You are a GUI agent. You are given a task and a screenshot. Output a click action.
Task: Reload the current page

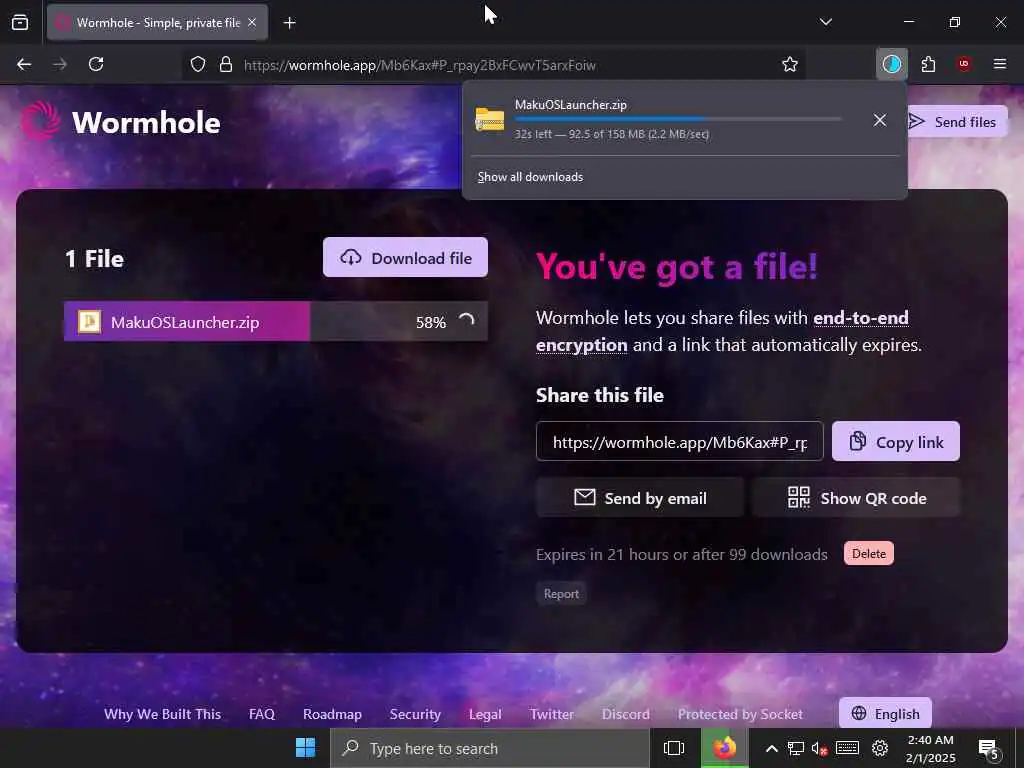click(96, 64)
